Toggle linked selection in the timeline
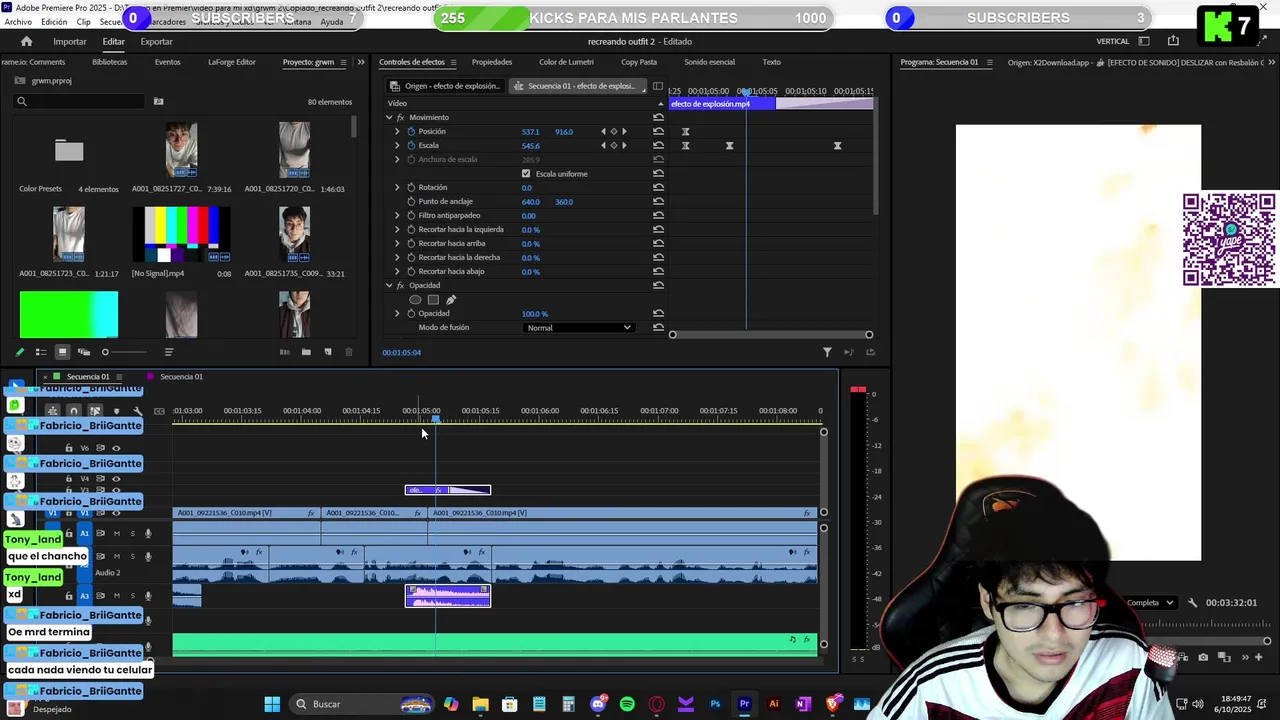Image resolution: width=1280 pixels, height=720 pixels. pos(95,411)
